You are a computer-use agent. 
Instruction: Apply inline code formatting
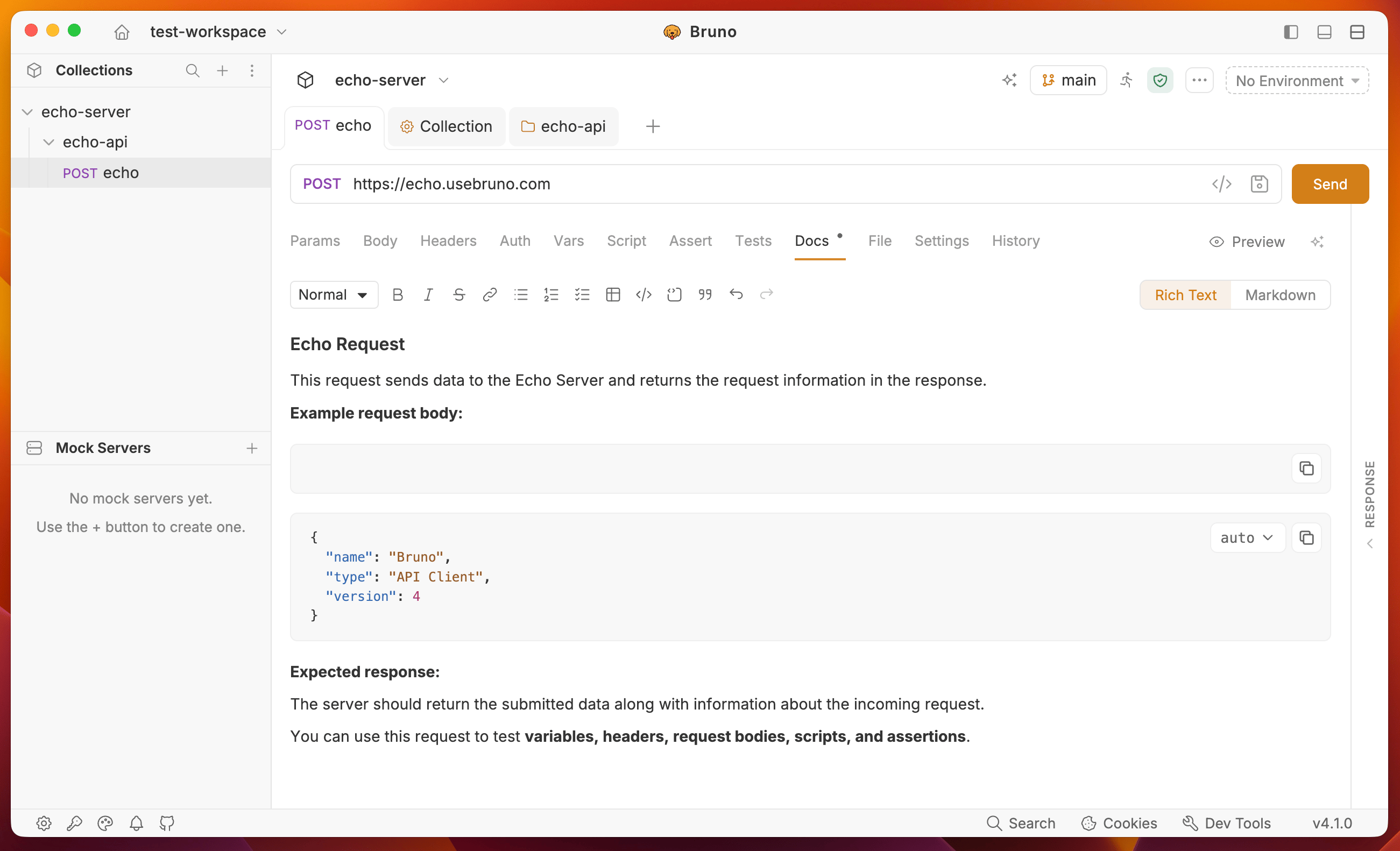643,295
